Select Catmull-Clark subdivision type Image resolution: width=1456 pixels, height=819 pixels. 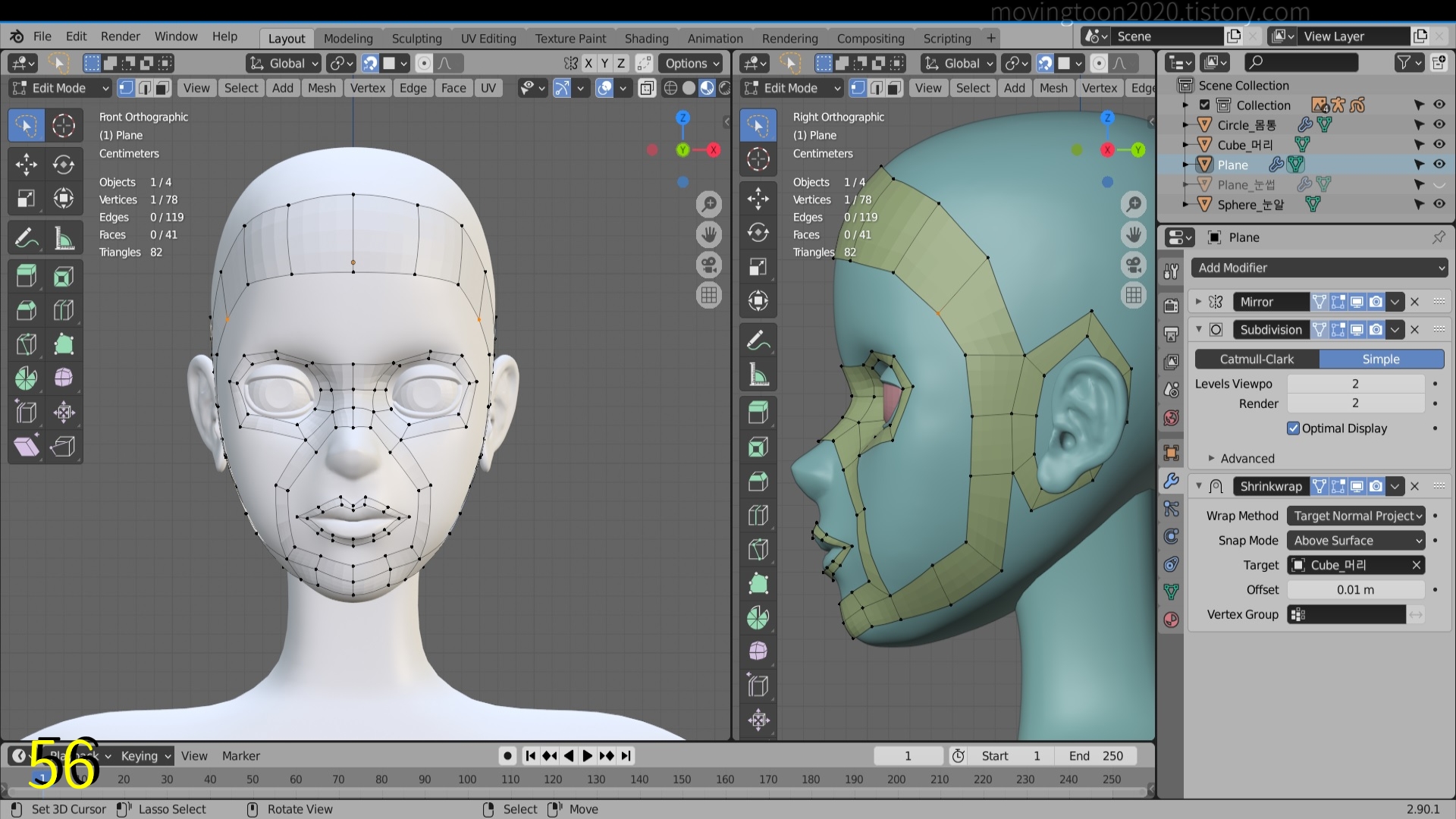[x=1257, y=359]
